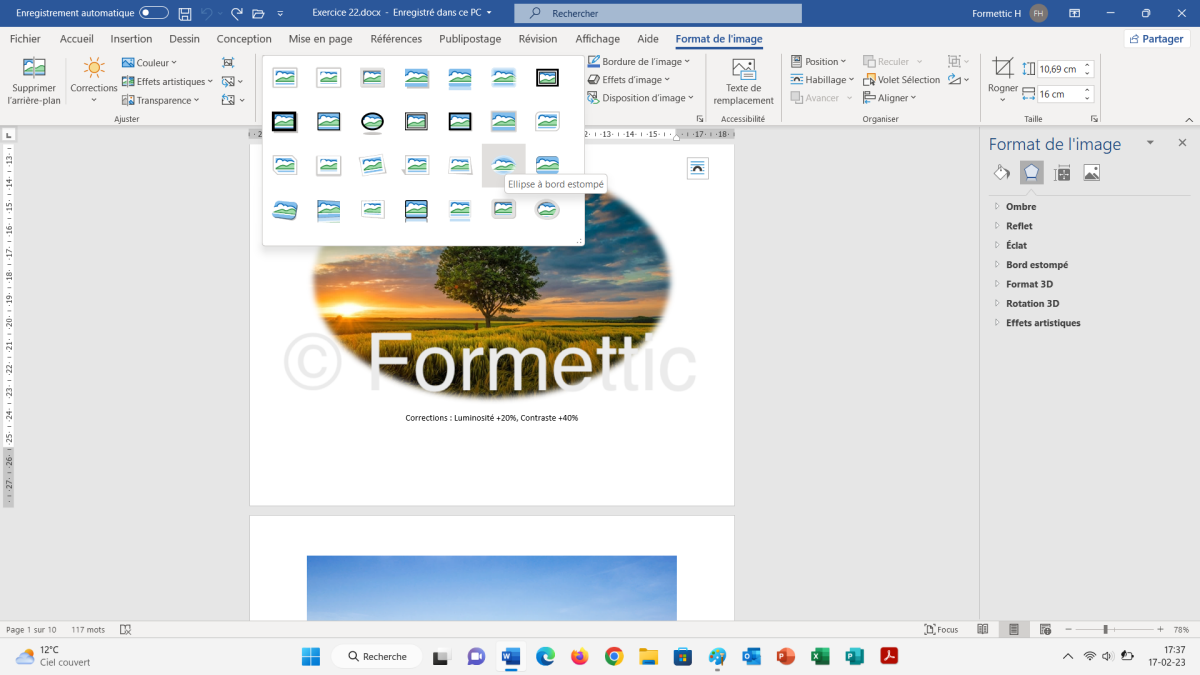
Task: Click the zoom slider handle
Action: pyautogui.click(x=1105, y=629)
